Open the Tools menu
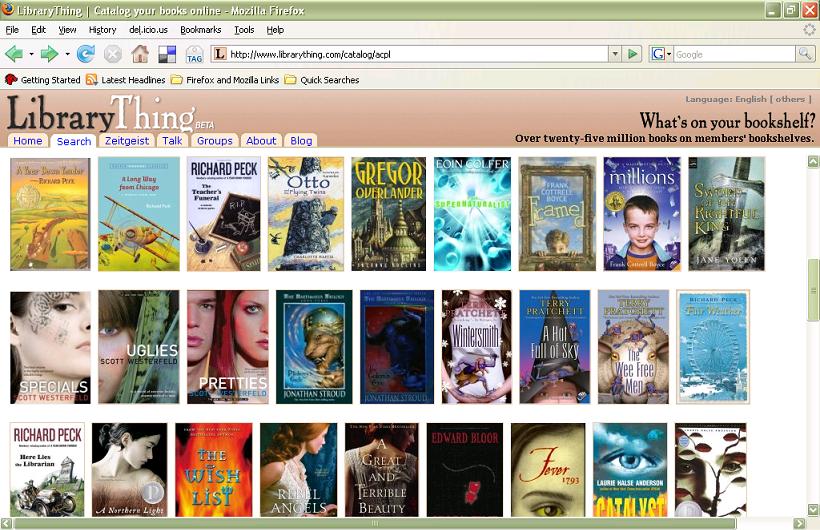Viewport: 820px width, 530px height. pyautogui.click(x=244, y=30)
